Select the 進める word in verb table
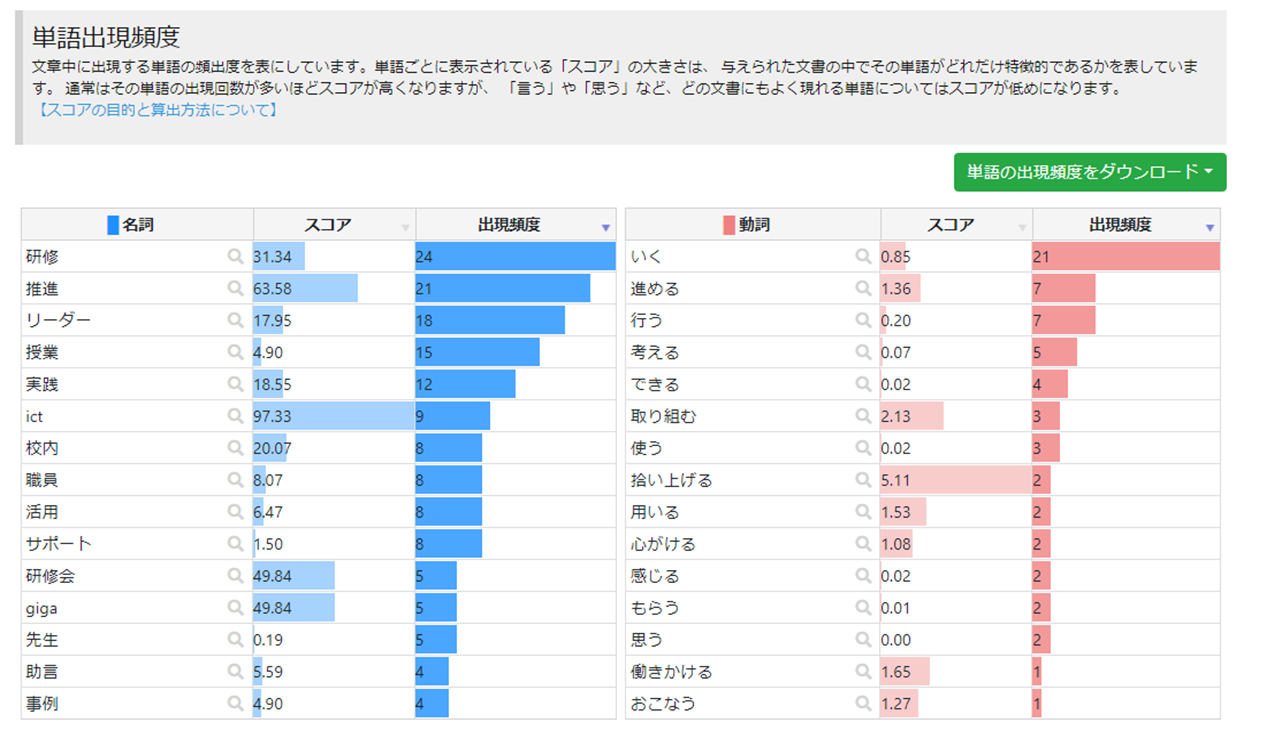Image resolution: width=1273 pixels, height=730 pixels. point(655,289)
